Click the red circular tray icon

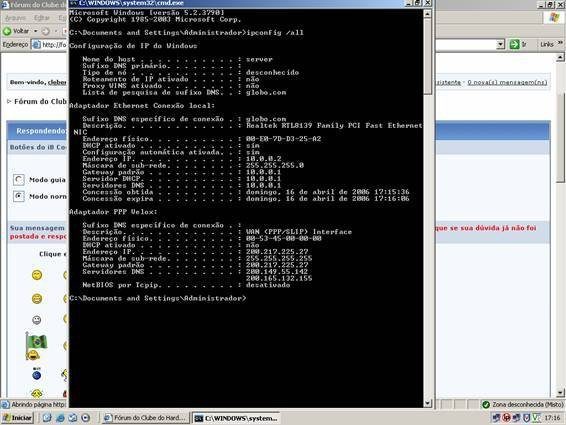pos(506,418)
